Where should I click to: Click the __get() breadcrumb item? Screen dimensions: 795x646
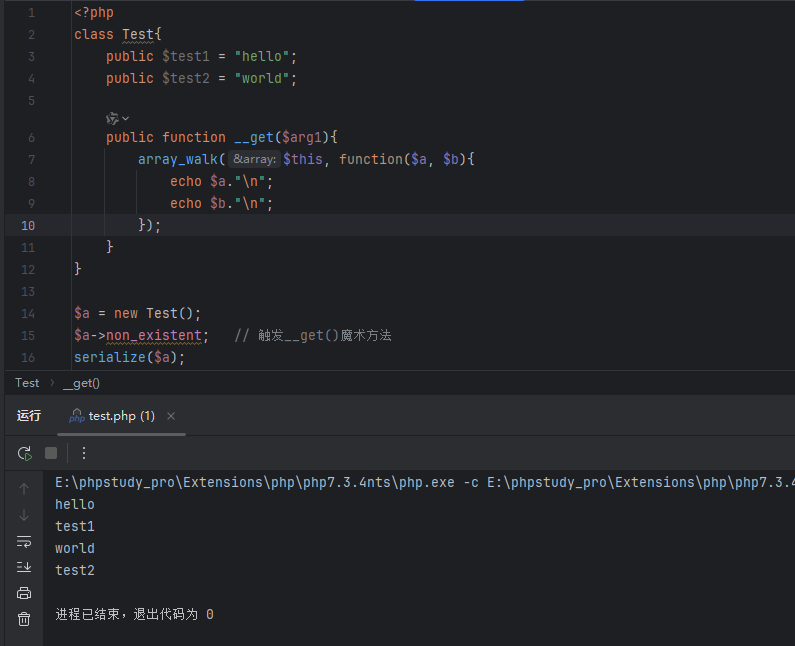tap(82, 383)
